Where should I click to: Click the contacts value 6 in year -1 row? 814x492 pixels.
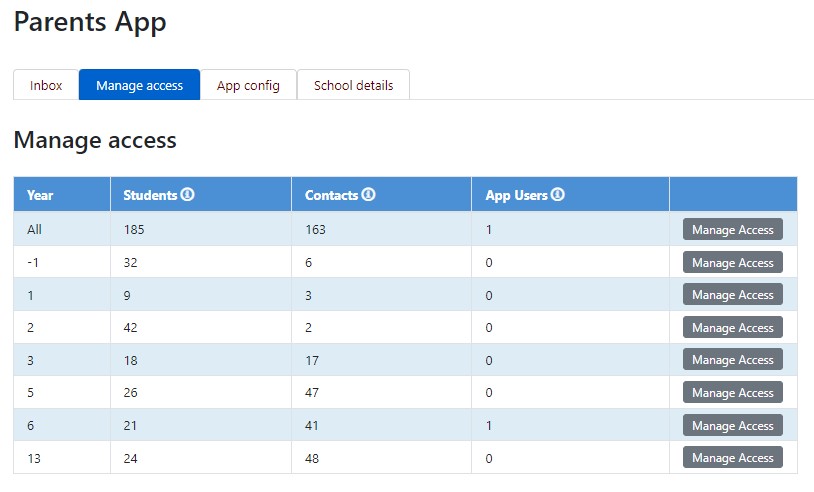click(308, 263)
